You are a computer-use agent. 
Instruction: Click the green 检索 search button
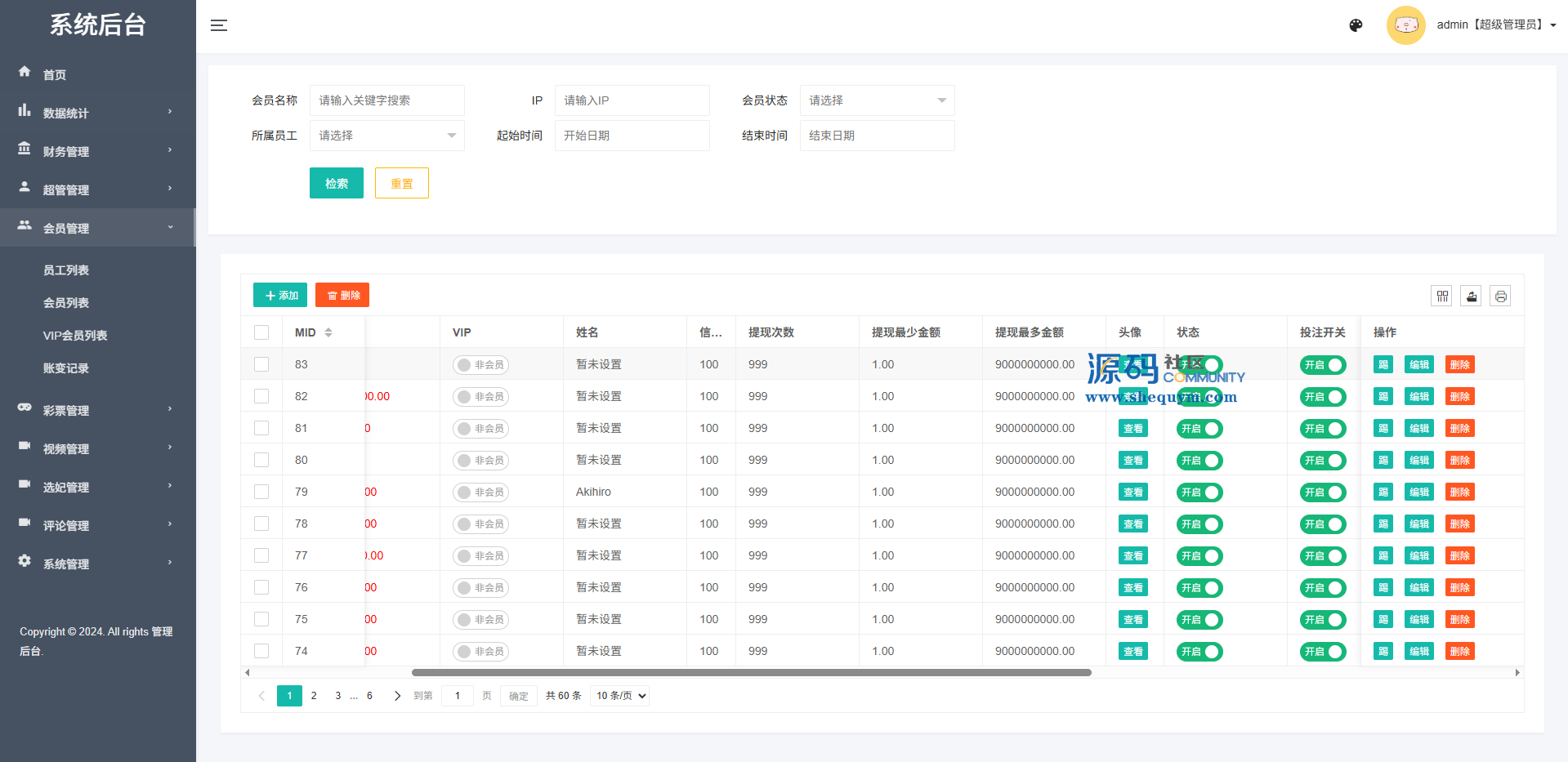[x=336, y=183]
